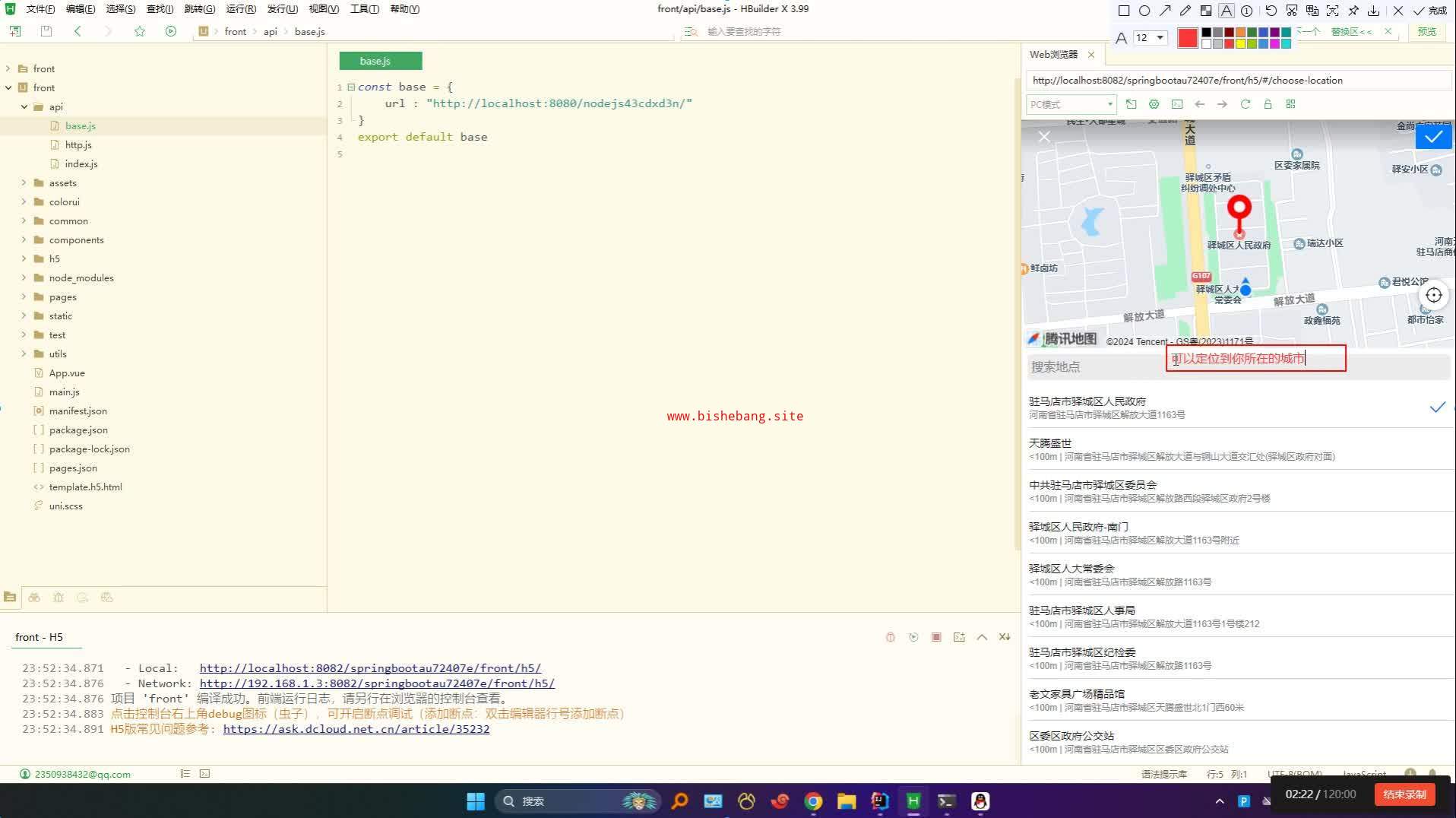Open the 发行(U) menu
This screenshot has height=818, width=1456.
pyautogui.click(x=282, y=9)
